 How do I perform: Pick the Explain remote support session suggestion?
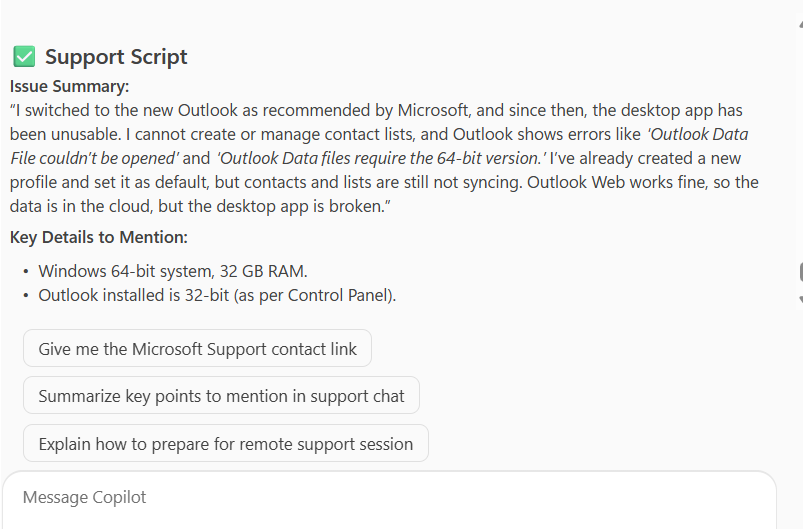(225, 444)
